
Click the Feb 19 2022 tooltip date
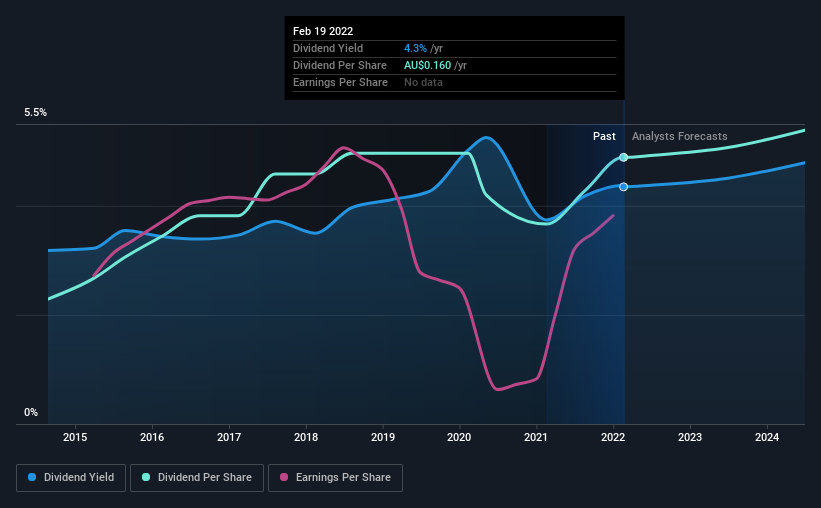coord(323,31)
